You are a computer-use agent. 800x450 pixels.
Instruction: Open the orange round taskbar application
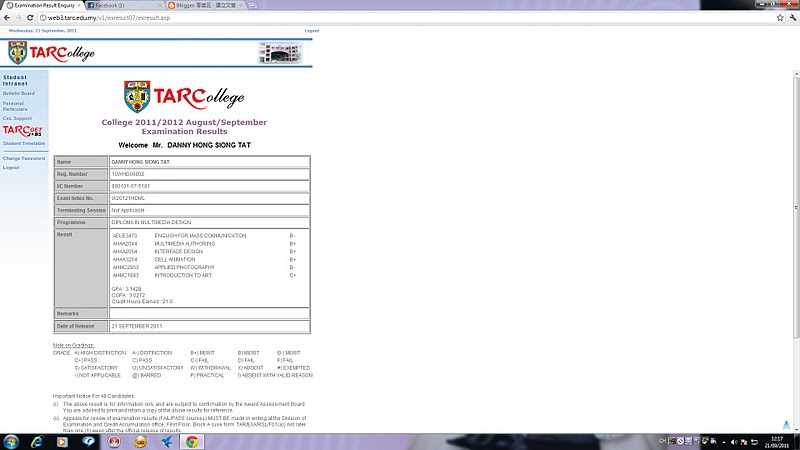pyautogui.click(x=140, y=442)
